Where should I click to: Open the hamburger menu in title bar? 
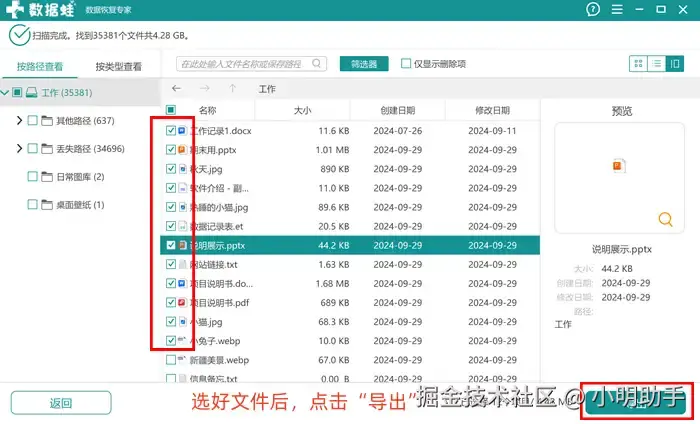tap(617, 9)
